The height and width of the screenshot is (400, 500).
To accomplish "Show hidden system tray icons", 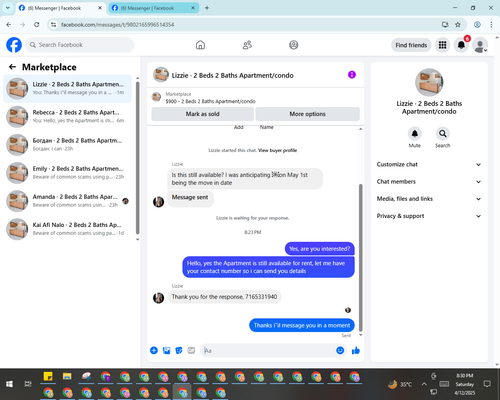I will pyautogui.click(x=424, y=384).
